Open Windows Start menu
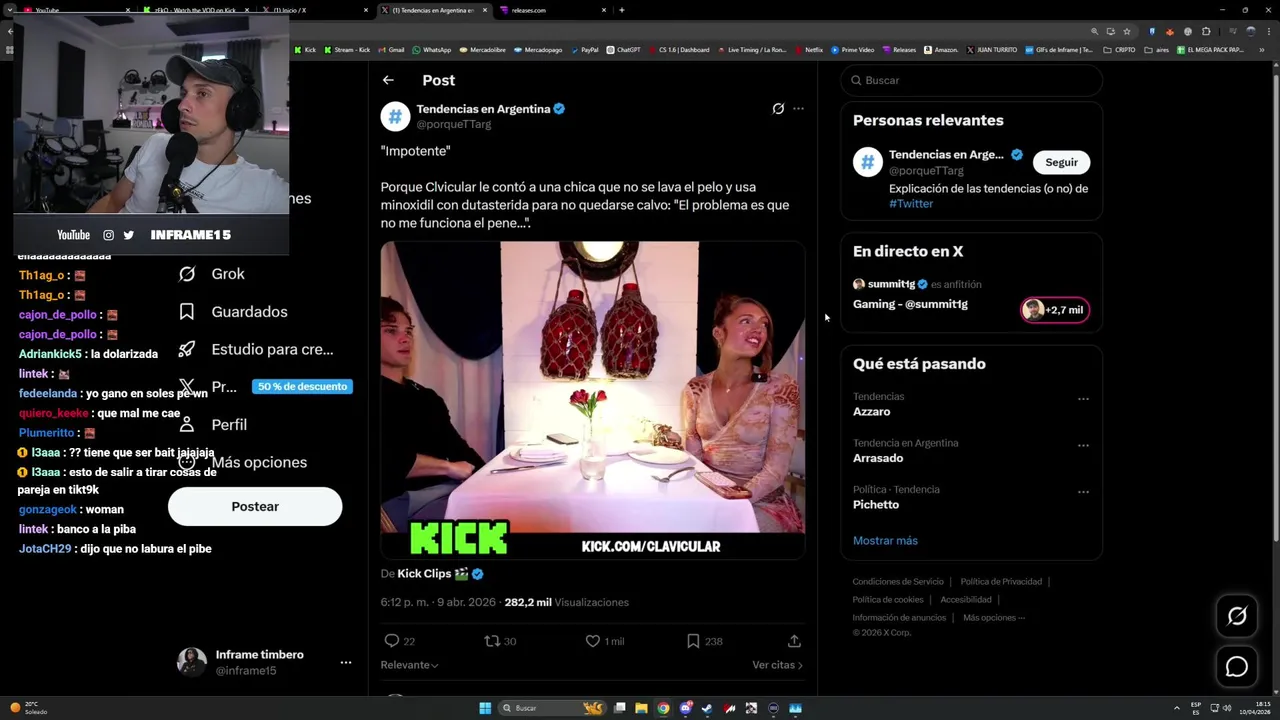Image resolution: width=1280 pixels, height=720 pixels. (x=485, y=708)
